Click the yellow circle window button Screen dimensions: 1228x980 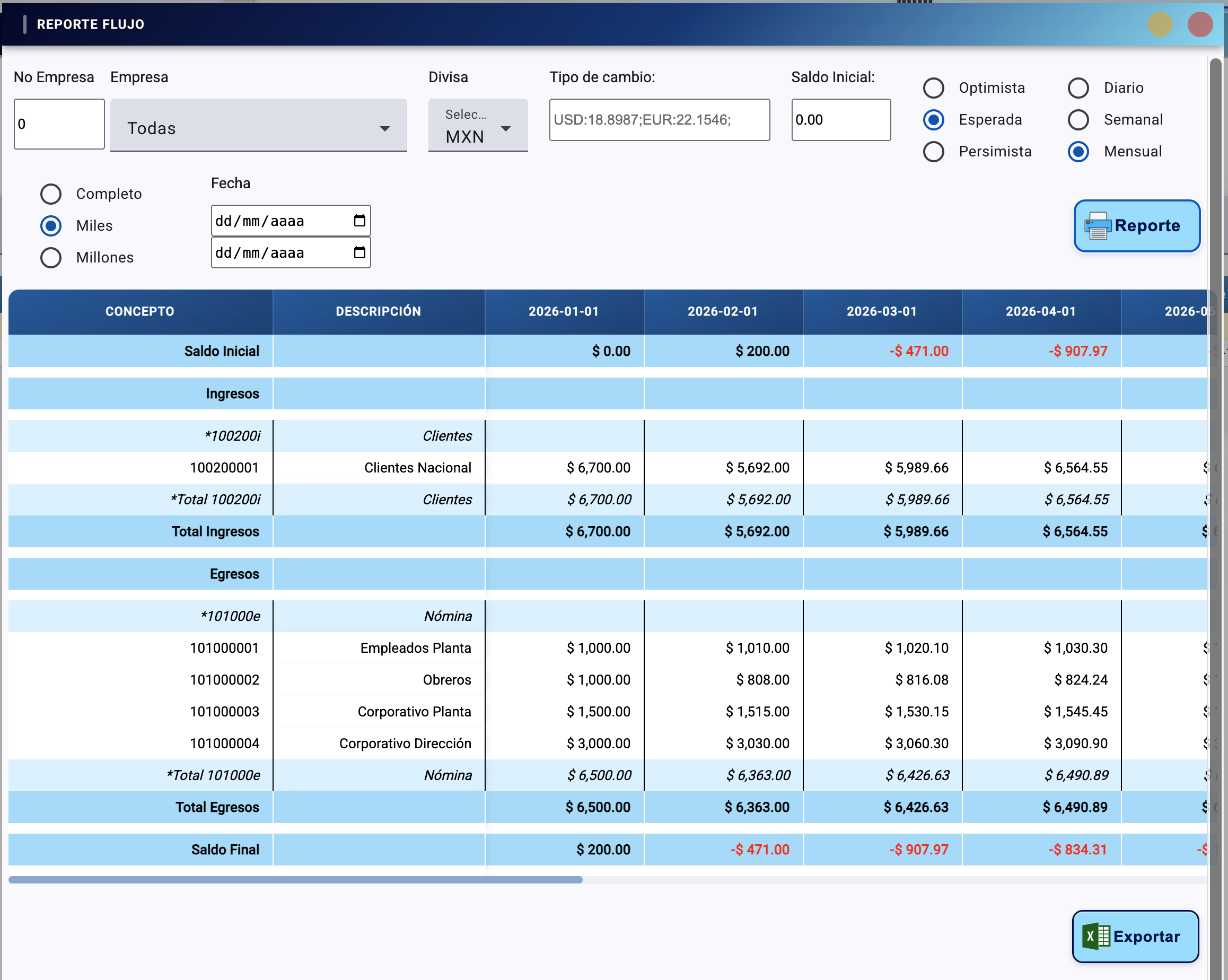(1160, 24)
